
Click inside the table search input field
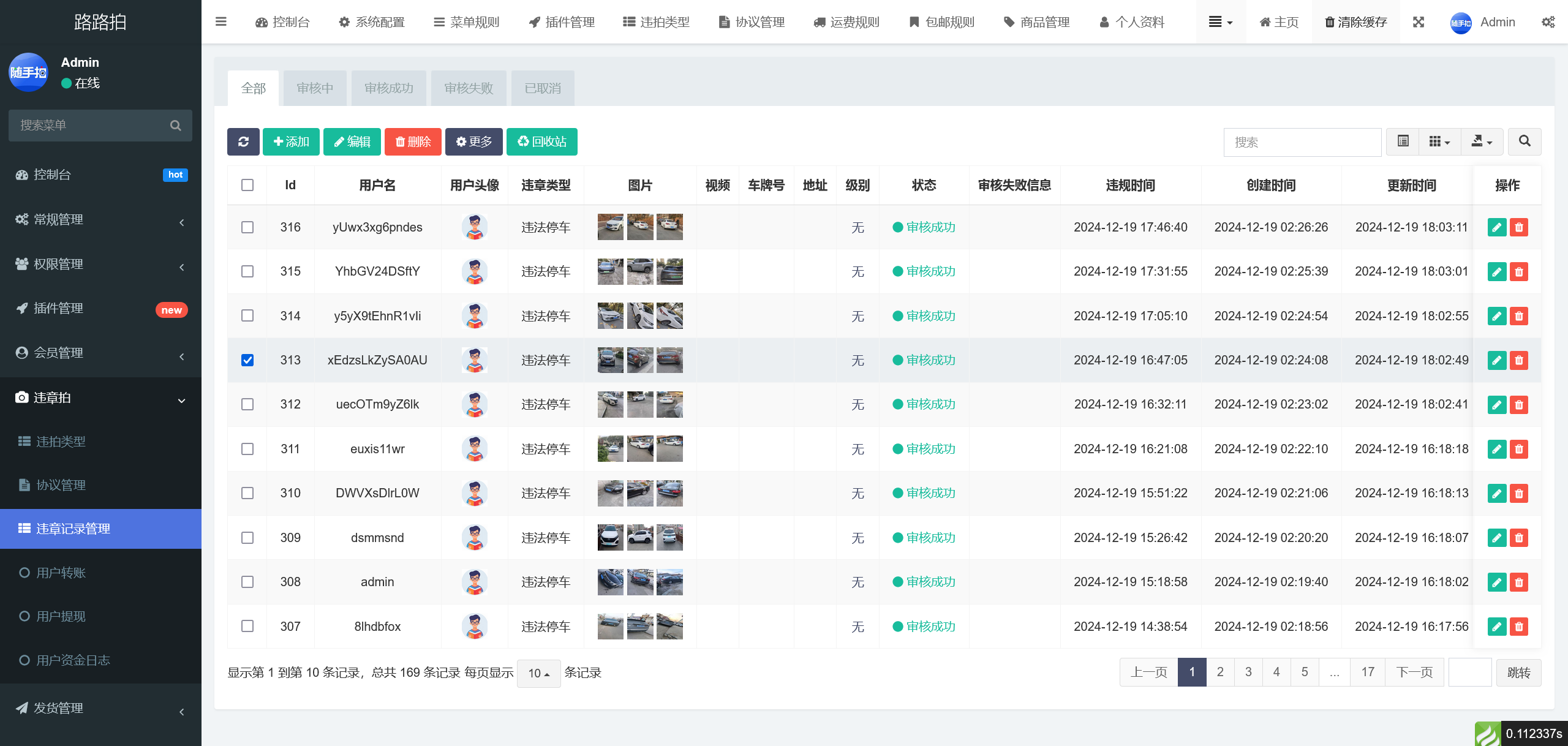(1302, 141)
